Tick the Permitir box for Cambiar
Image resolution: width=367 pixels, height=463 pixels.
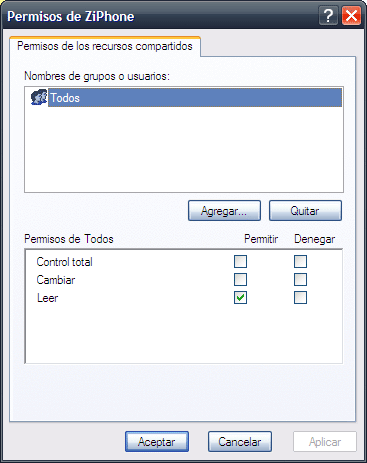point(240,280)
